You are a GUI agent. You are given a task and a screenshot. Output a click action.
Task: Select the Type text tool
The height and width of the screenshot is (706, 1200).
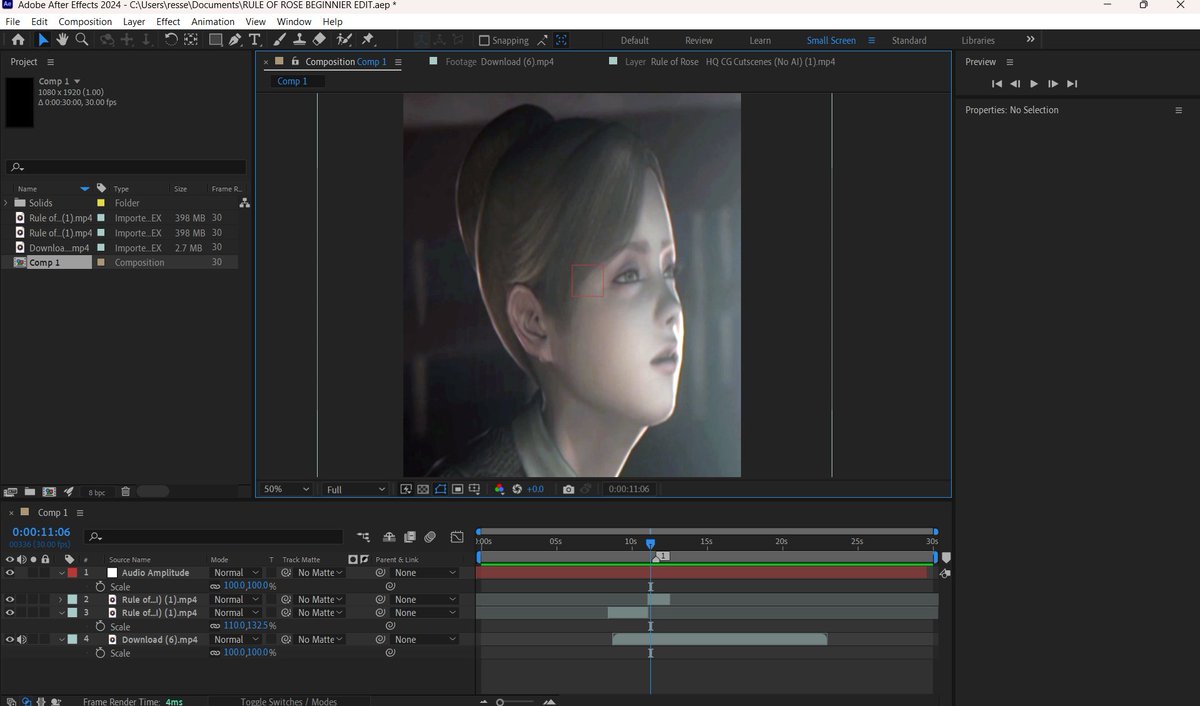pyautogui.click(x=255, y=40)
